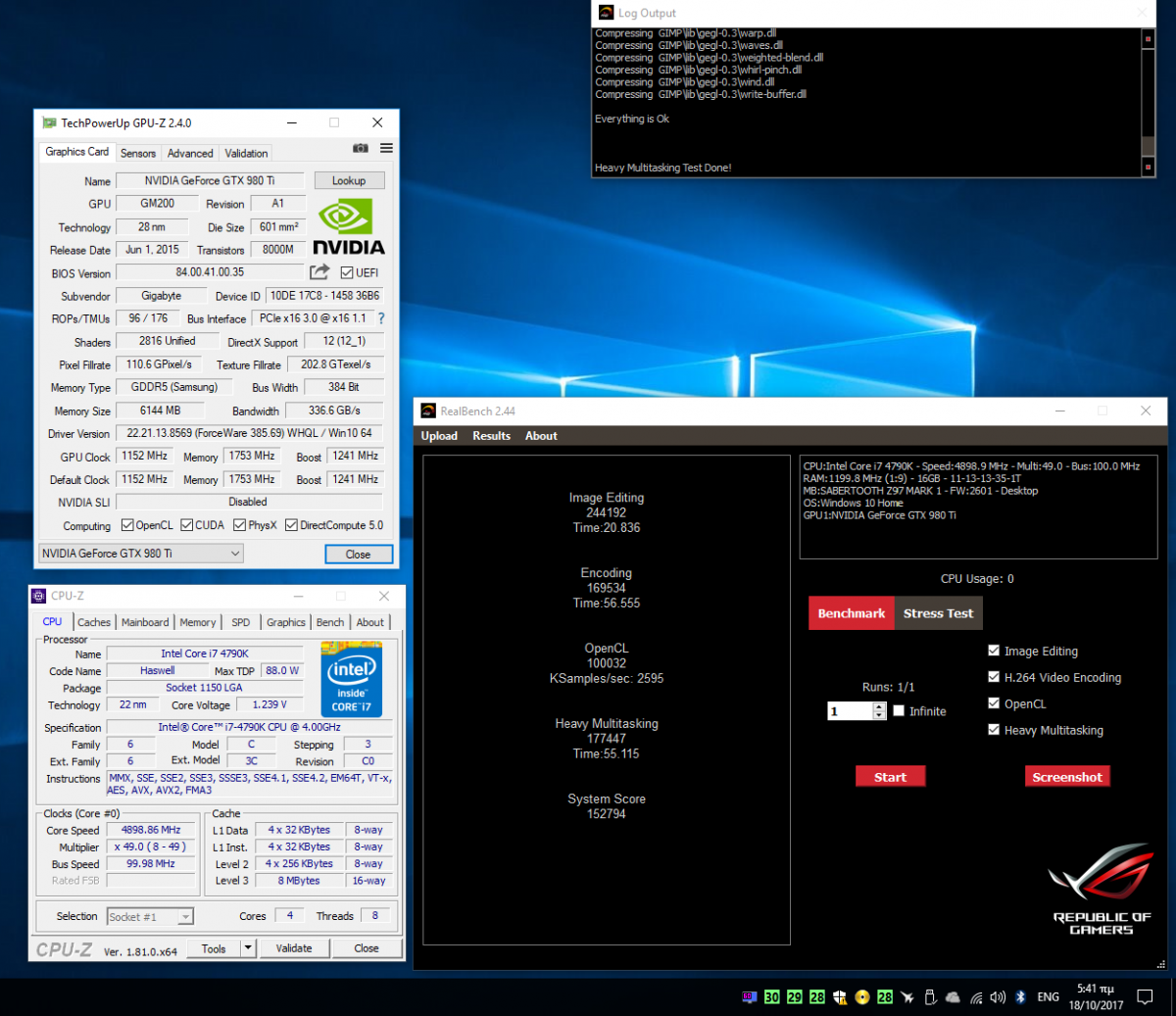Open the RealBench Upload menu

point(439,436)
